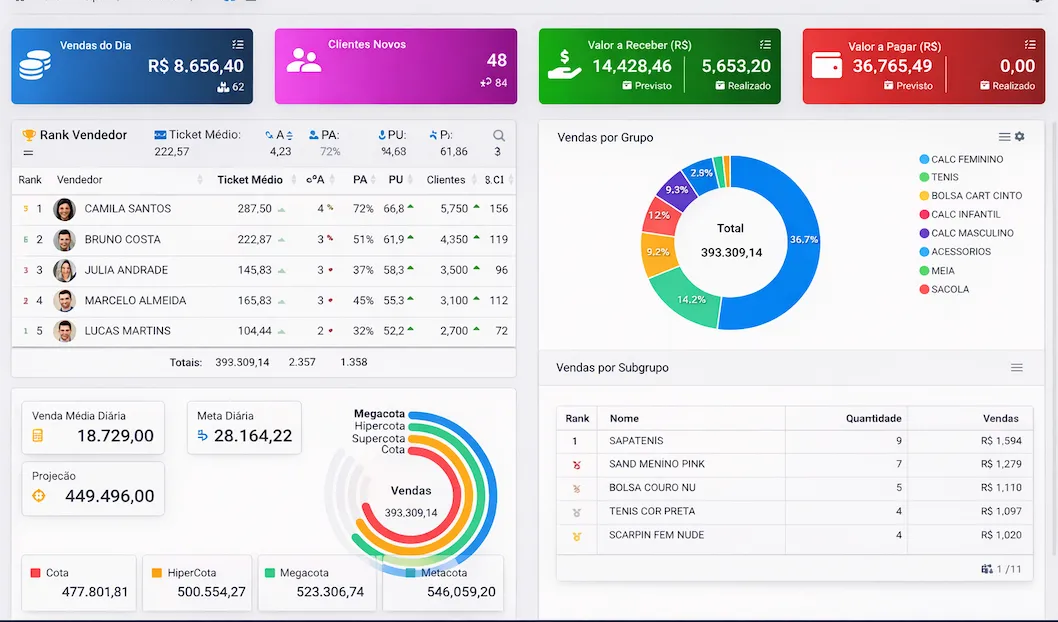This screenshot has width=1058, height=622.
Task: Open settings gear on Vendas por Grupo
Action: (1021, 137)
